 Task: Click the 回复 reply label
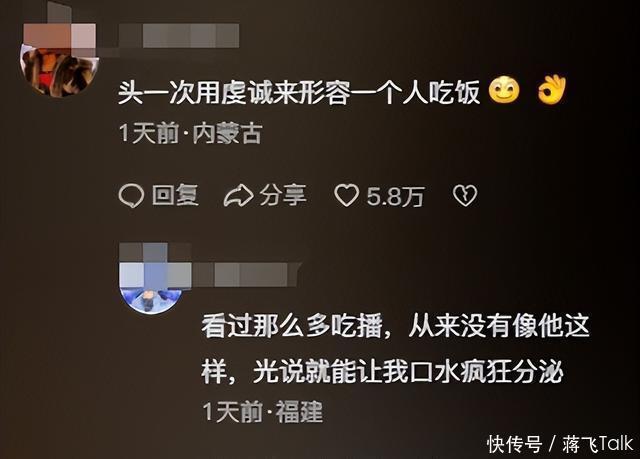176,195
